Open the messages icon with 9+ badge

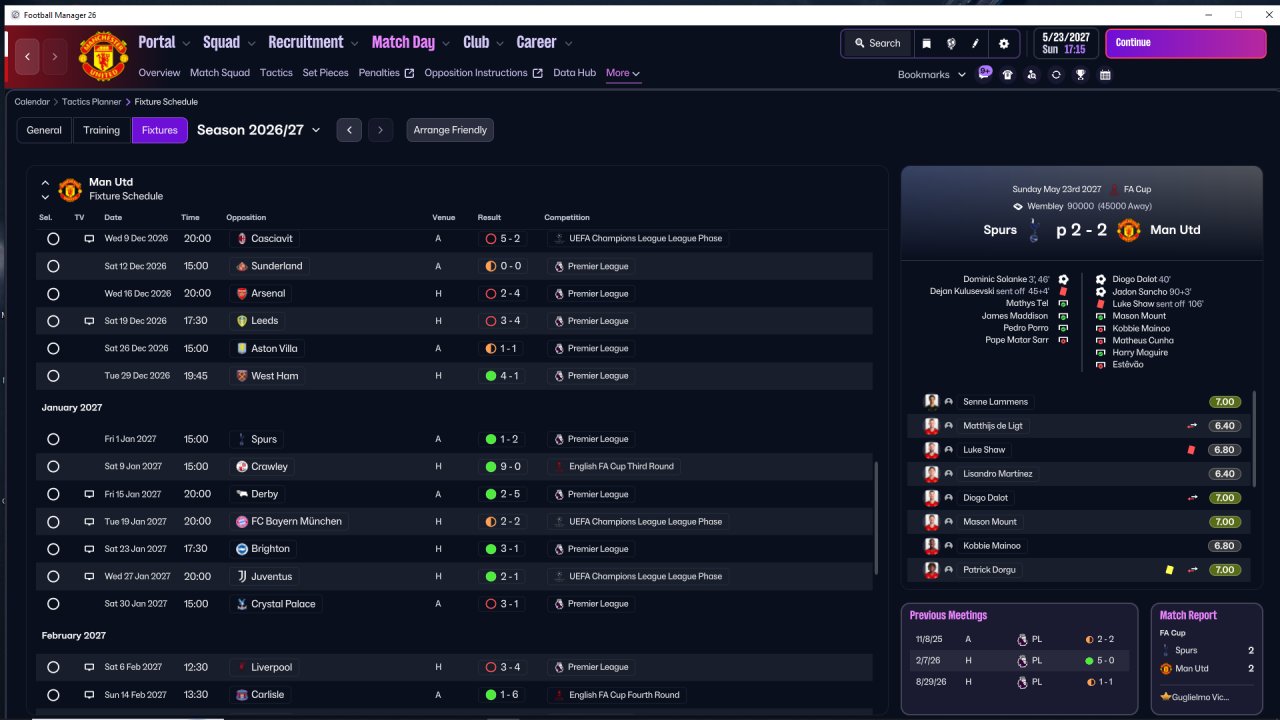point(985,74)
